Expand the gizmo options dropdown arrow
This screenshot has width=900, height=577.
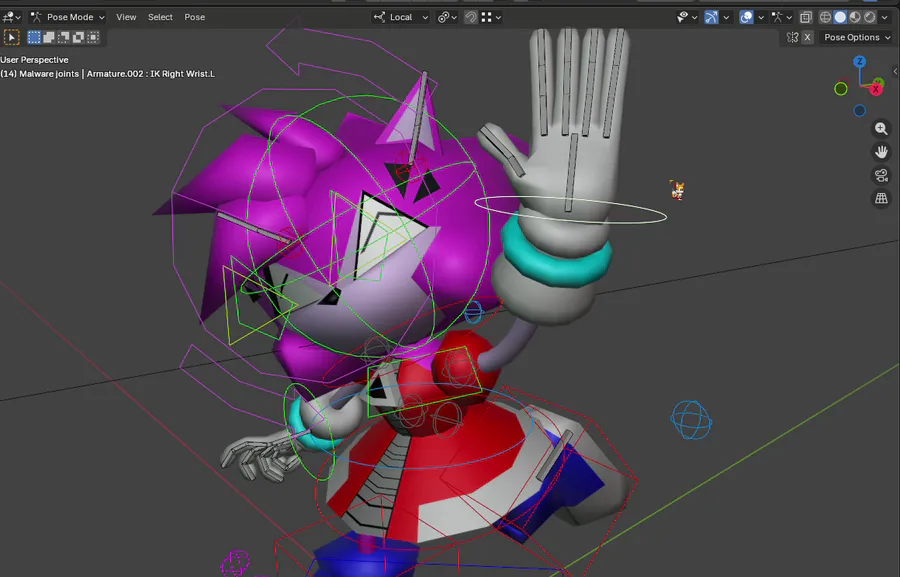(726, 17)
